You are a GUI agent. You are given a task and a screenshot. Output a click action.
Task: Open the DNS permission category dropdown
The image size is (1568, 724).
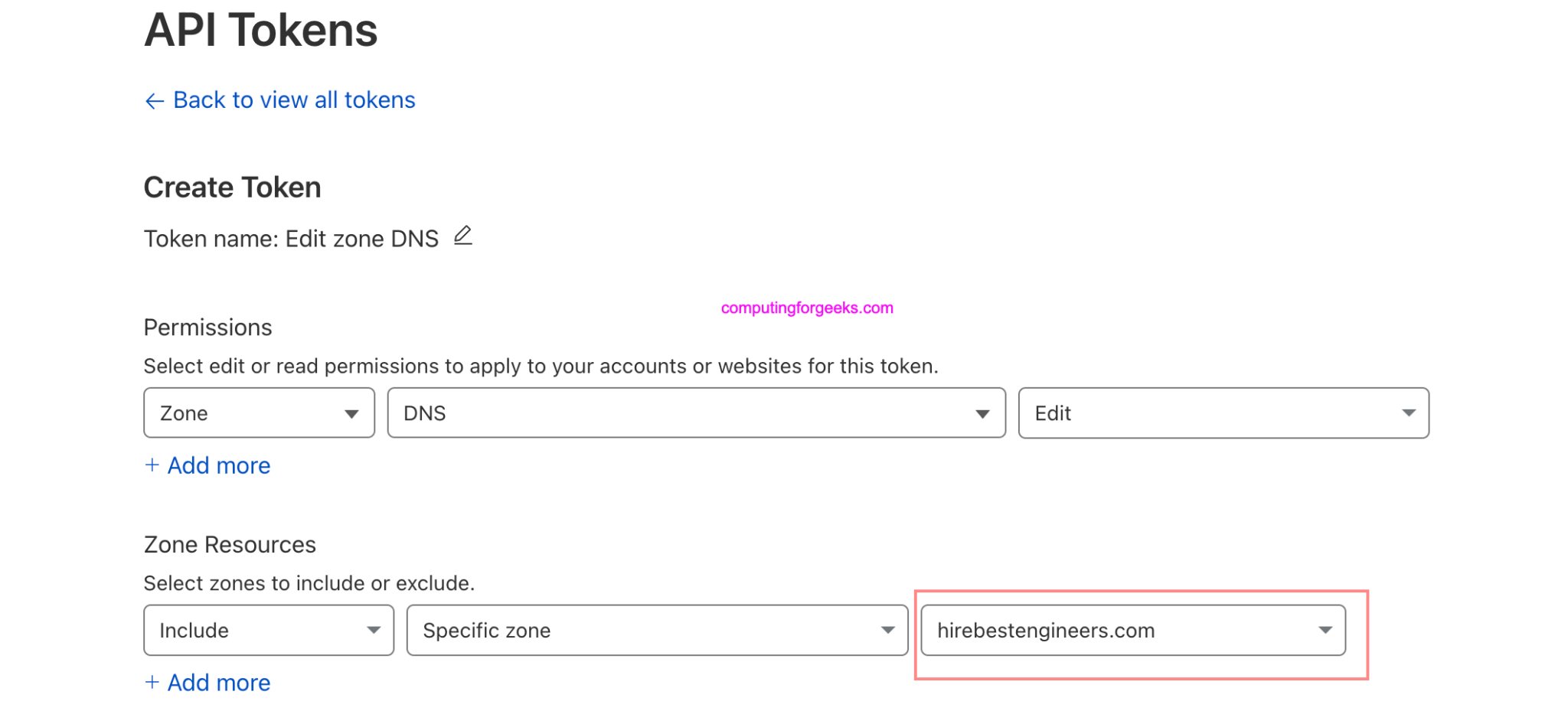(697, 413)
